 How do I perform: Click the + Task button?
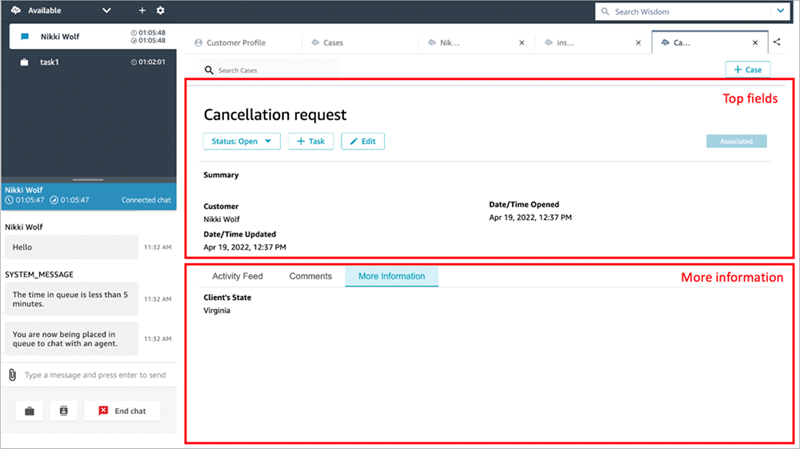click(311, 142)
